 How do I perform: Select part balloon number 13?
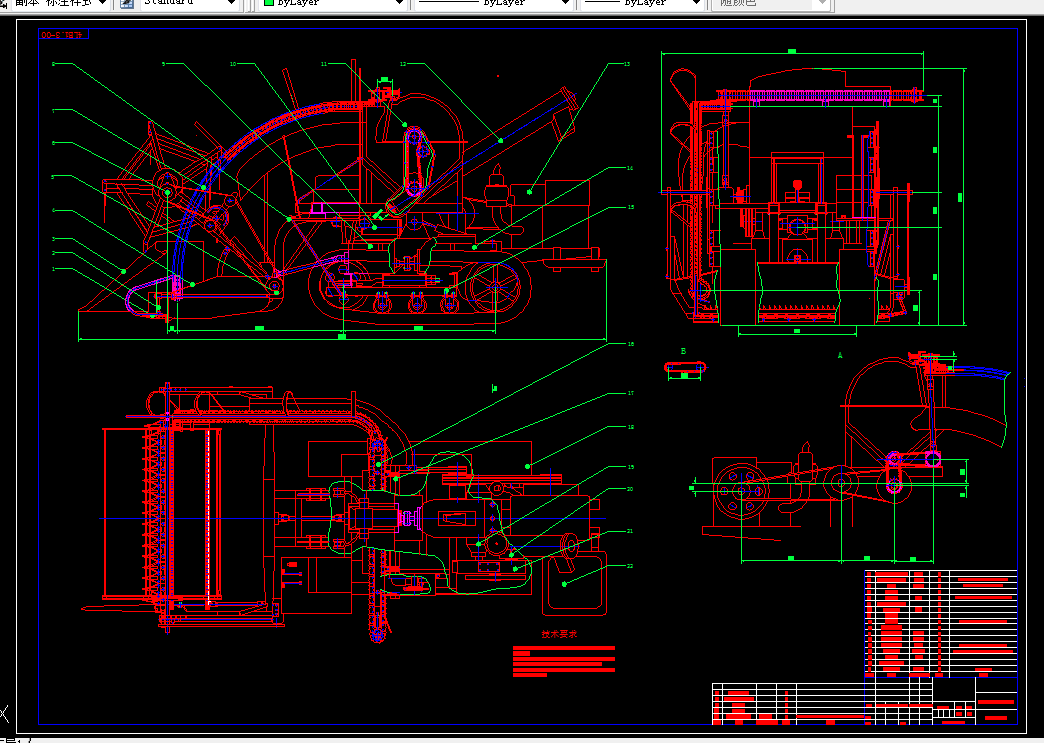627,64
